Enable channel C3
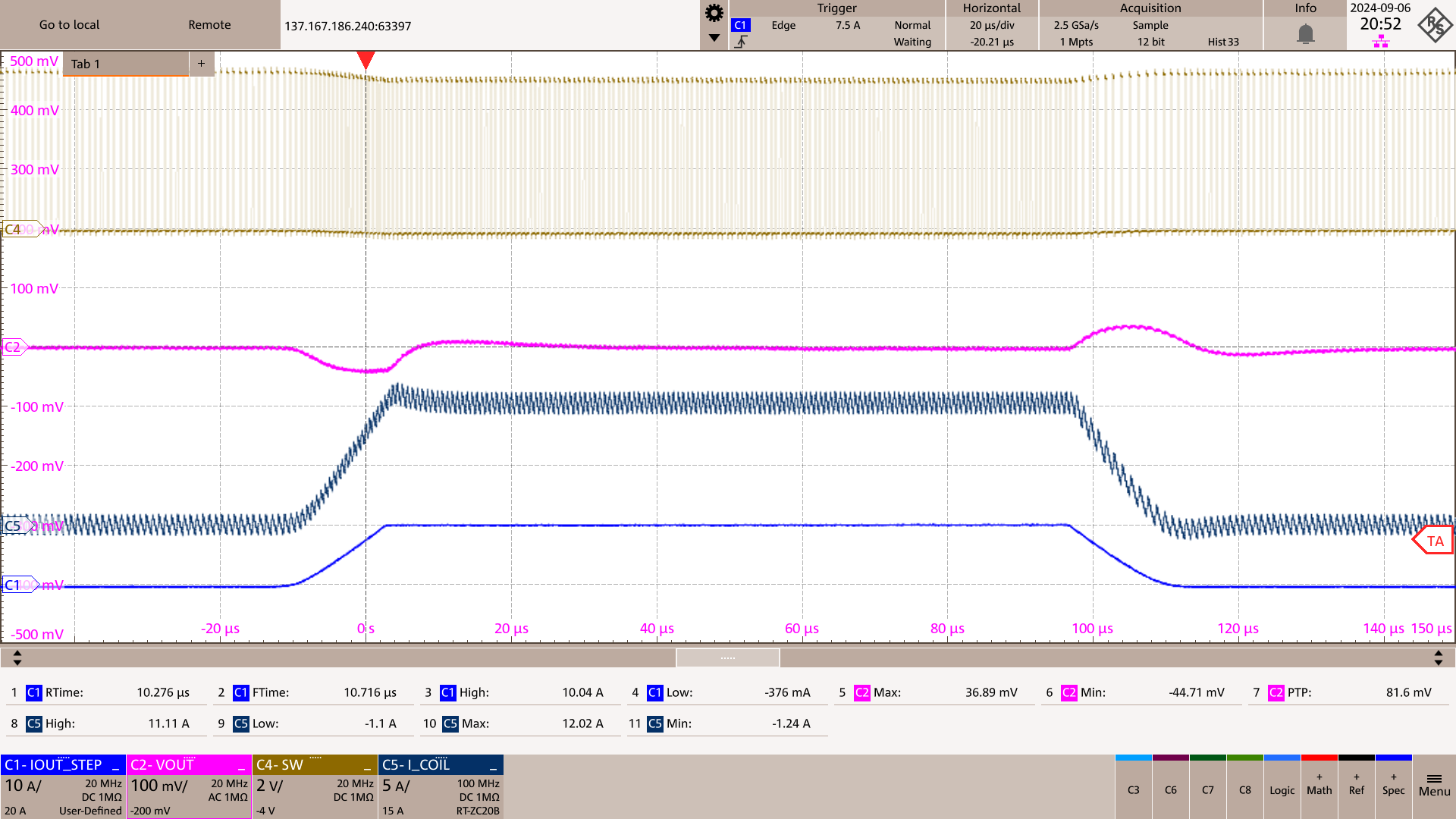Image resolution: width=1456 pixels, height=819 pixels. pos(1133,789)
